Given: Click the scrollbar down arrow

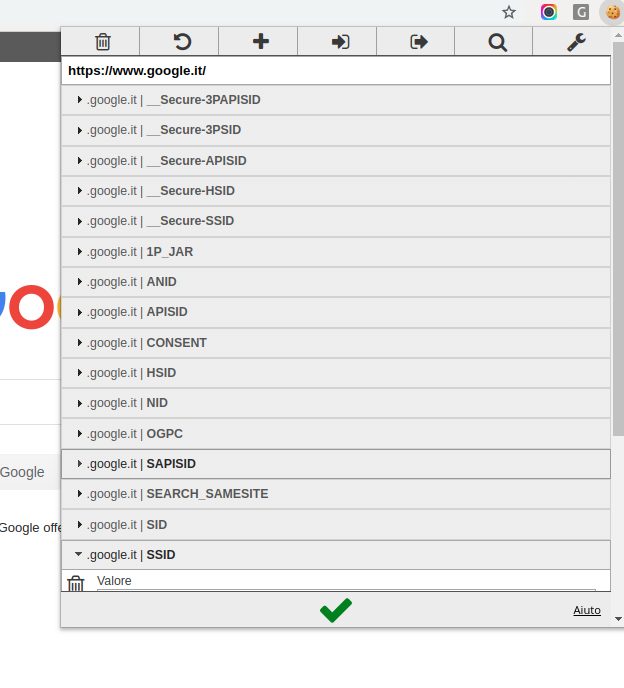Looking at the screenshot, I should point(618,619).
